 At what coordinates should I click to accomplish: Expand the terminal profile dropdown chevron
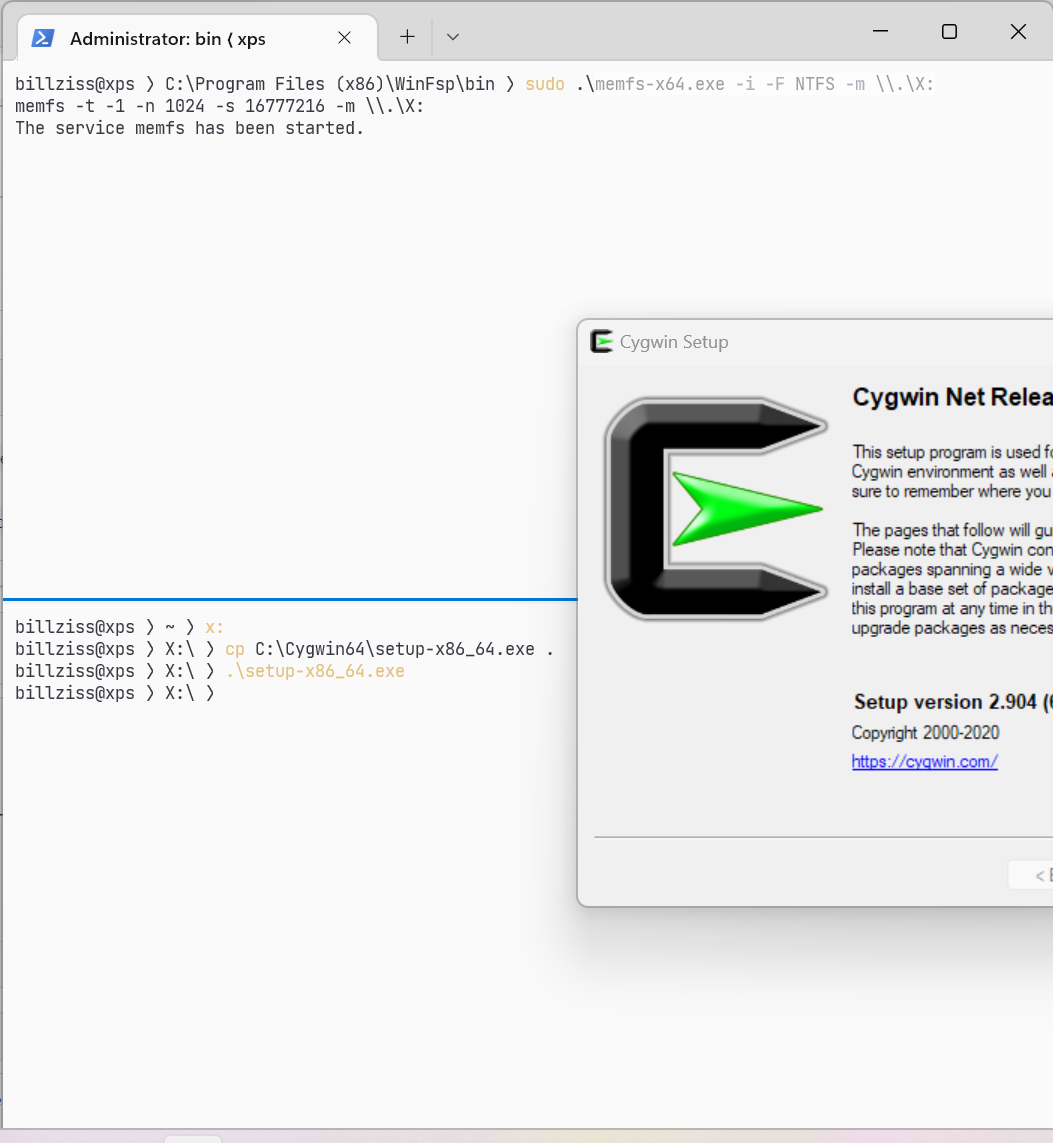pyautogui.click(x=453, y=37)
